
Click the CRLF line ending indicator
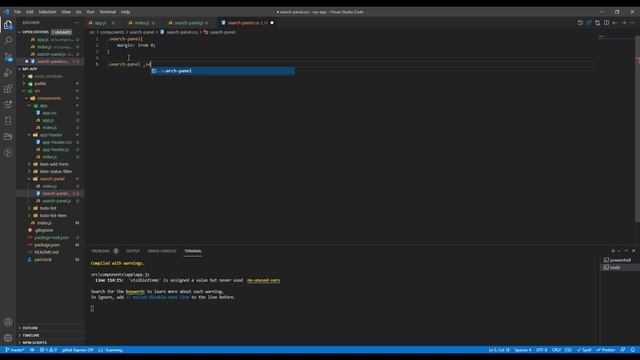click(556, 350)
